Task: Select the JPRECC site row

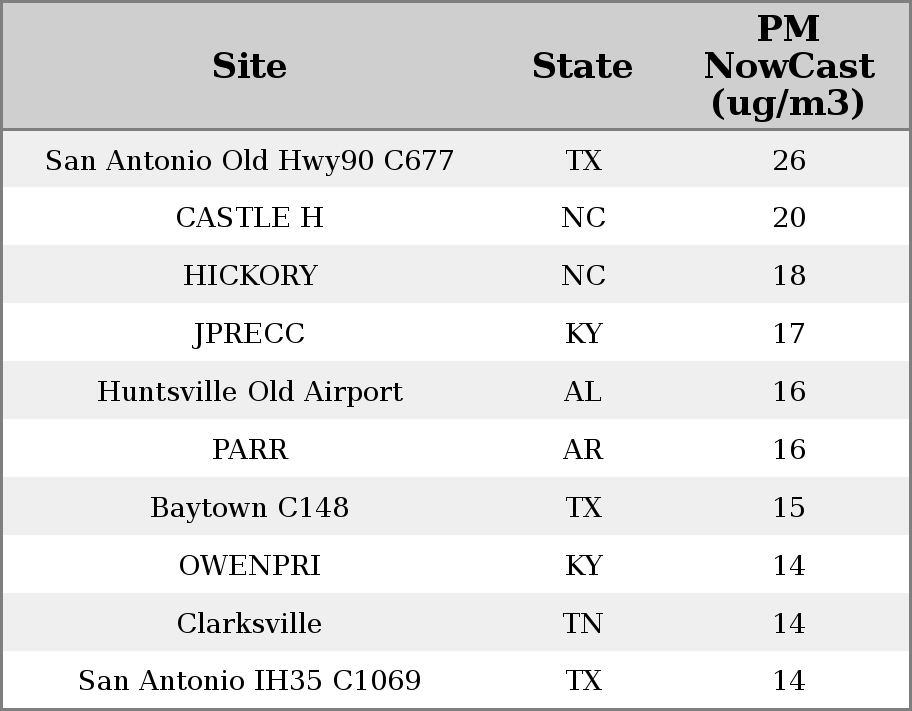Action: [x=249, y=334]
